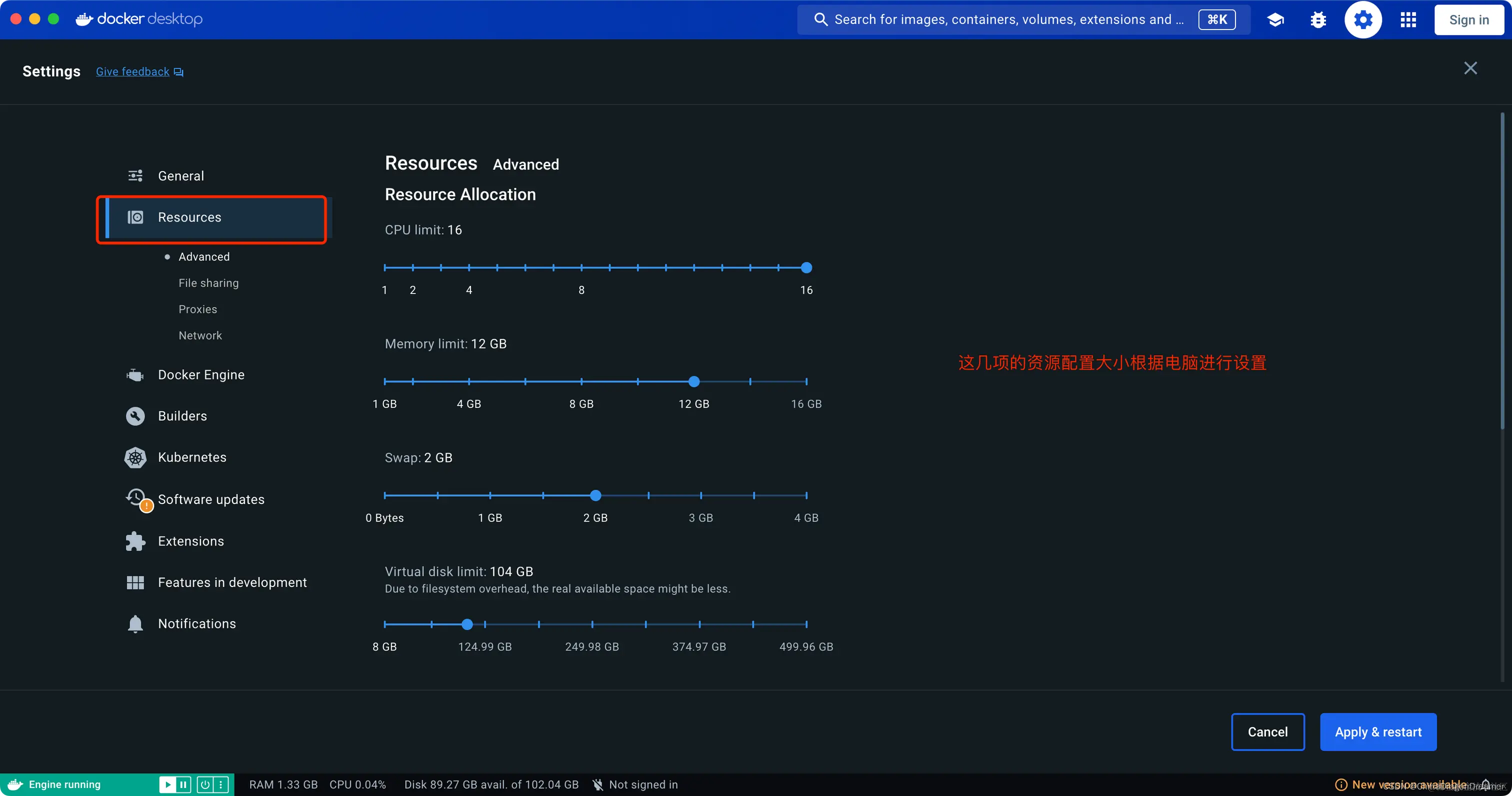Screen dimensions: 1512x796
Task: Pause the Docker engine from status bar
Action: coord(183,784)
